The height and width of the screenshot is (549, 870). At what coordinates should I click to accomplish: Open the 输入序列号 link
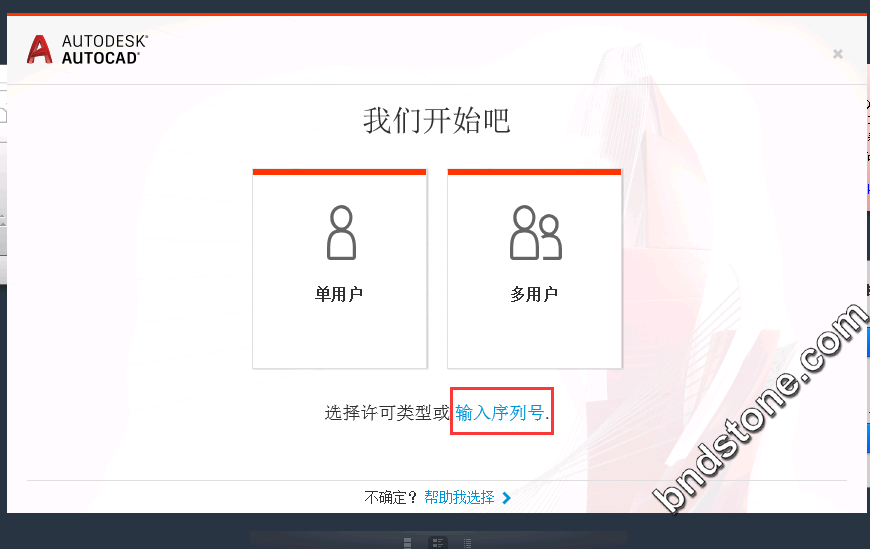click(499, 412)
